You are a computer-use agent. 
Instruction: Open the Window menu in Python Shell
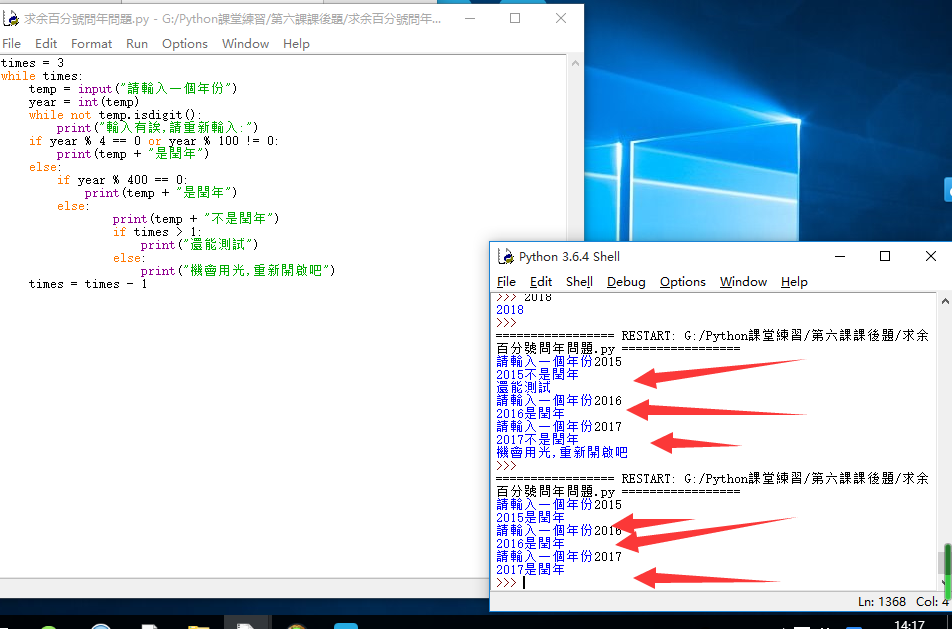point(743,282)
